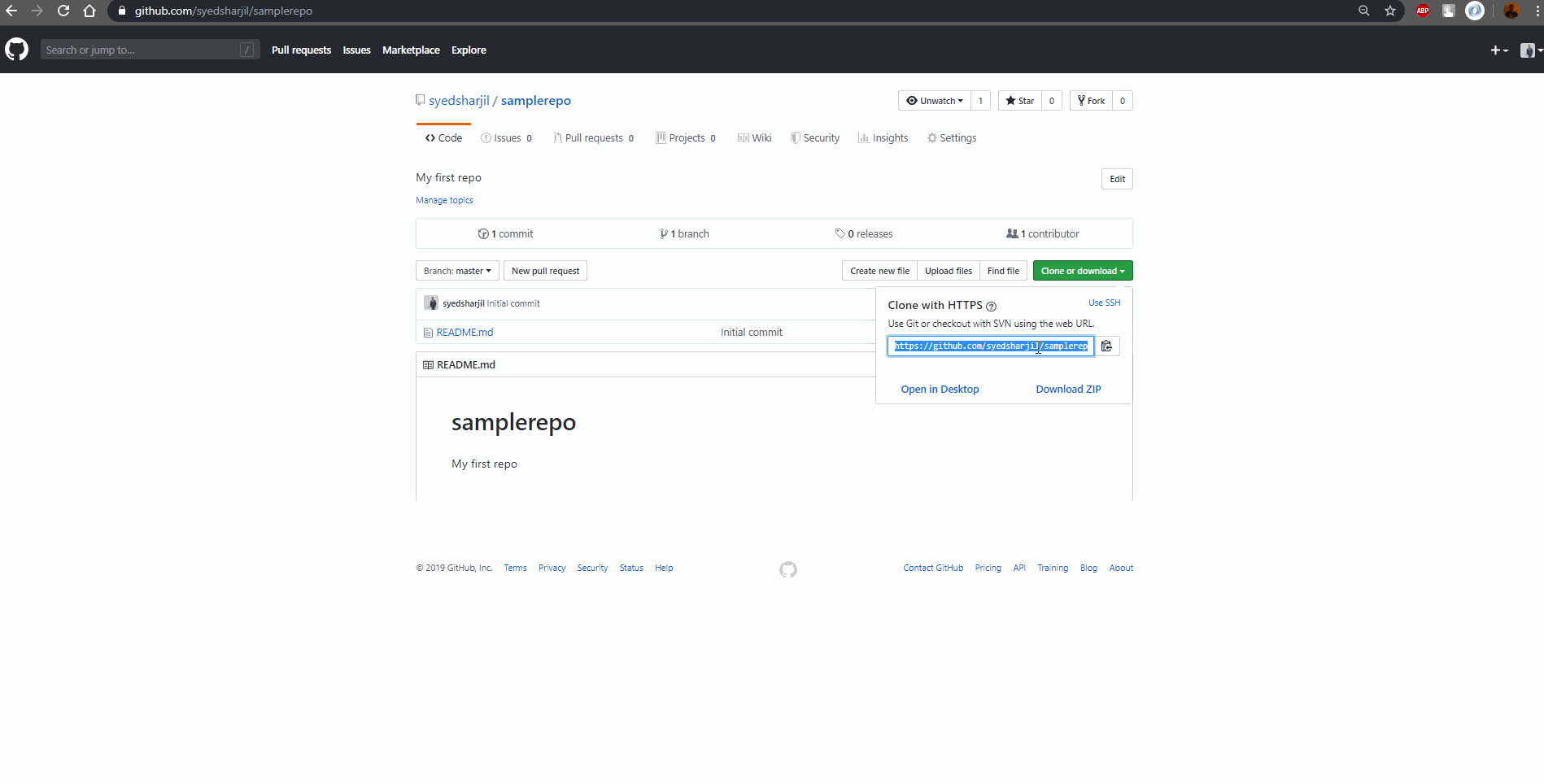Screen dimensions: 1544x784
Task: Focus the Search or jump to field
Action: tap(142, 50)
